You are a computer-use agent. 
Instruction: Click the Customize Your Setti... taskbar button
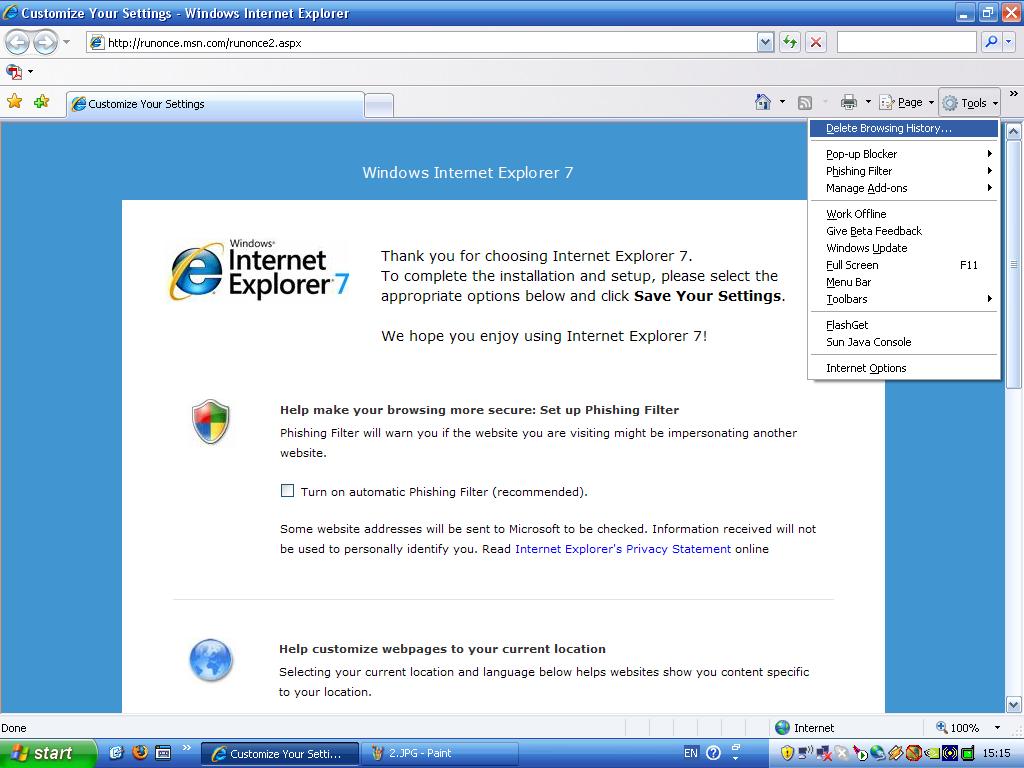(280, 754)
